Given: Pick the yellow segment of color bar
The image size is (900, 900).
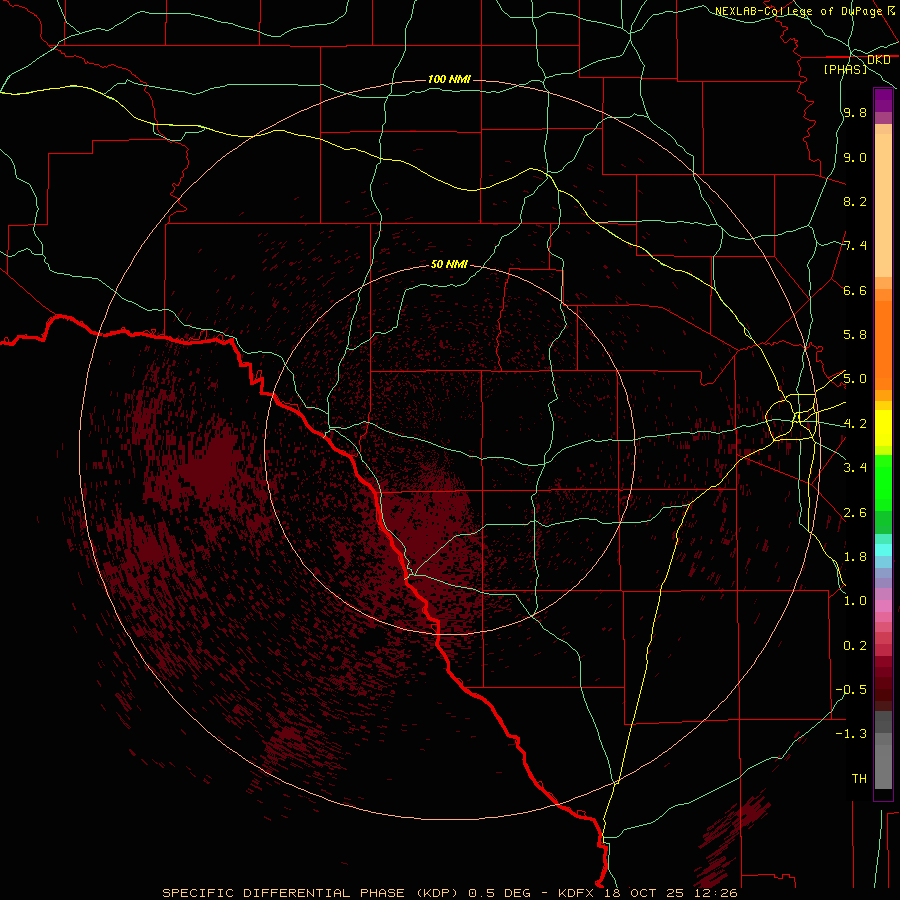Looking at the screenshot, I should click(883, 428).
